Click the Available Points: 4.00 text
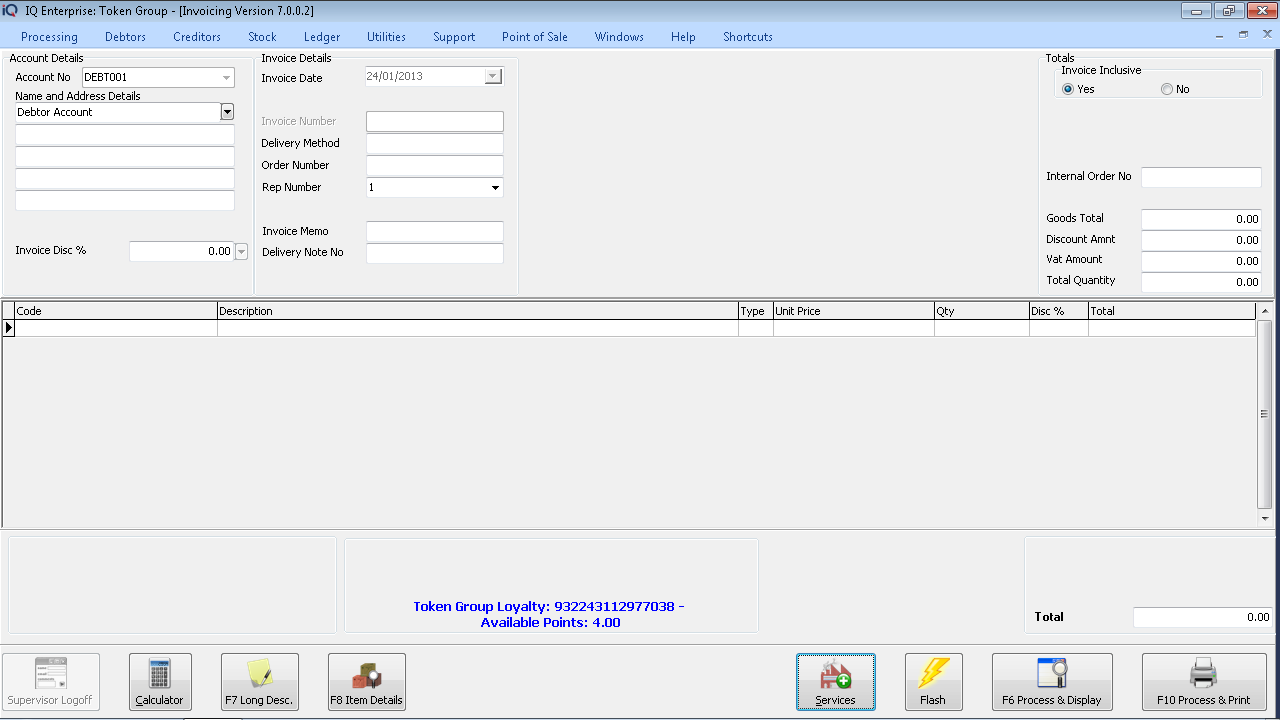Image resolution: width=1280 pixels, height=720 pixels. click(x=550, y=622)
